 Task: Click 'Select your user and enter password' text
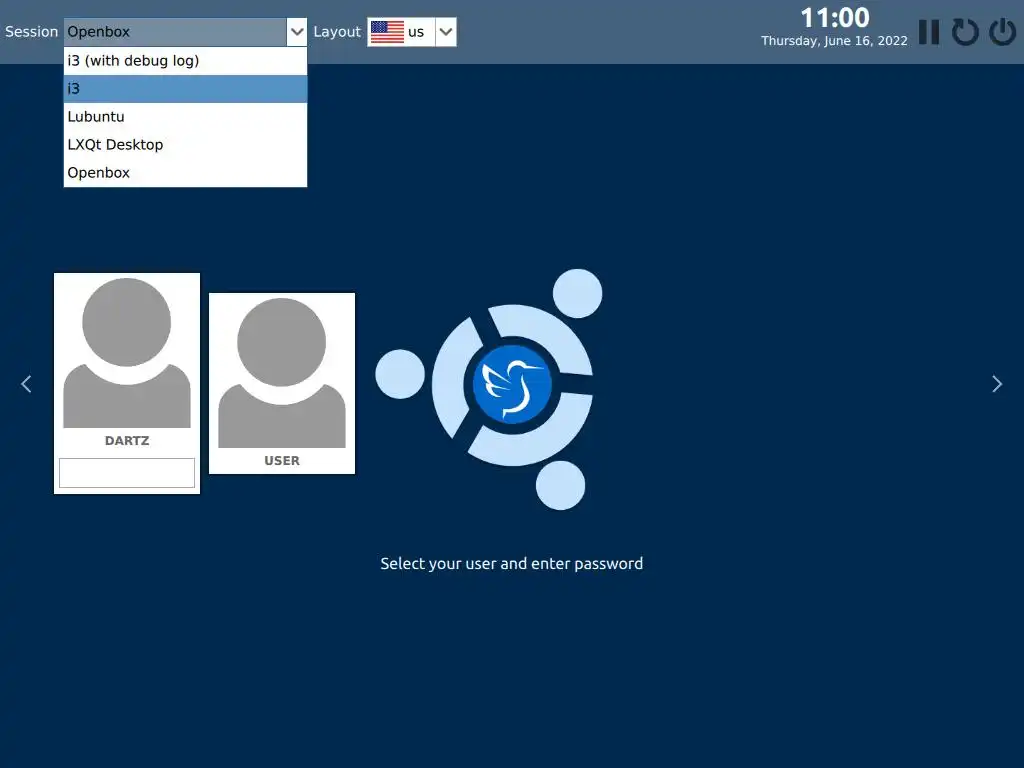511,564
